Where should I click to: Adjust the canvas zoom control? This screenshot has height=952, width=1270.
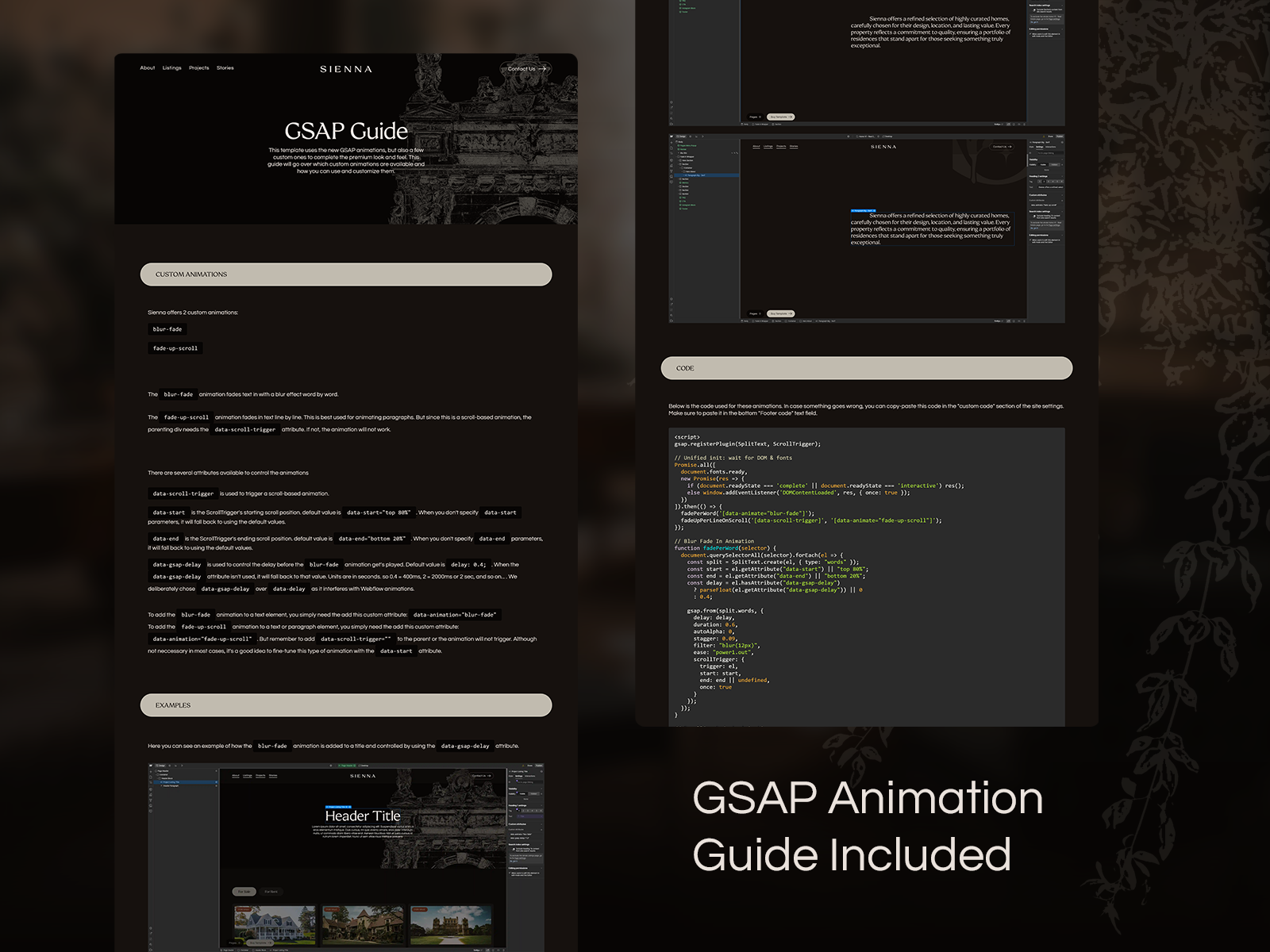[998, 320]
